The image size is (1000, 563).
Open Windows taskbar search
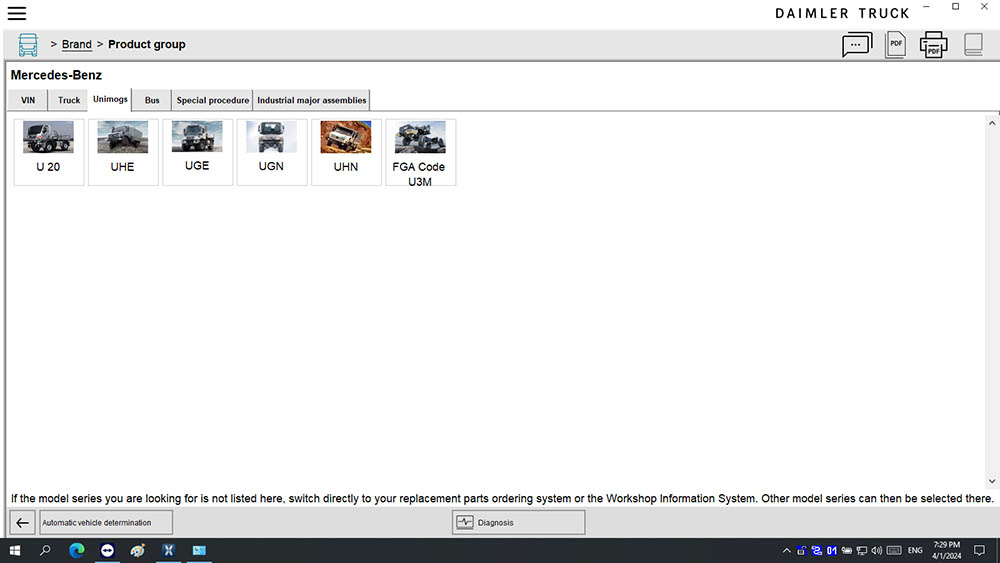point(45,550)
